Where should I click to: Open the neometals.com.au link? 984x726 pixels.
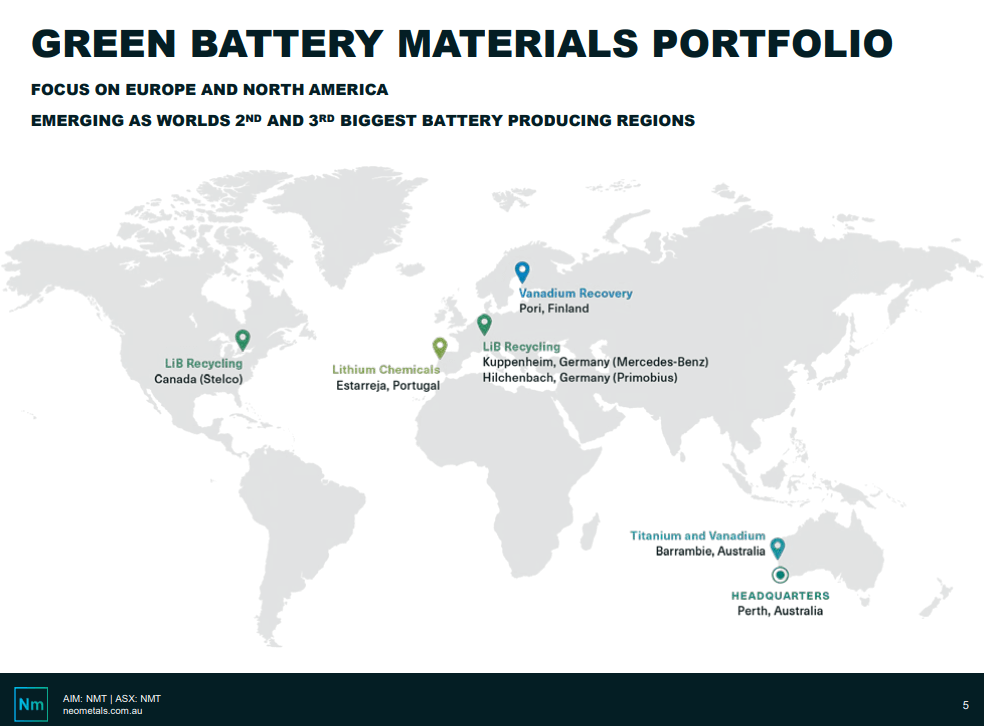click(102, 711)
